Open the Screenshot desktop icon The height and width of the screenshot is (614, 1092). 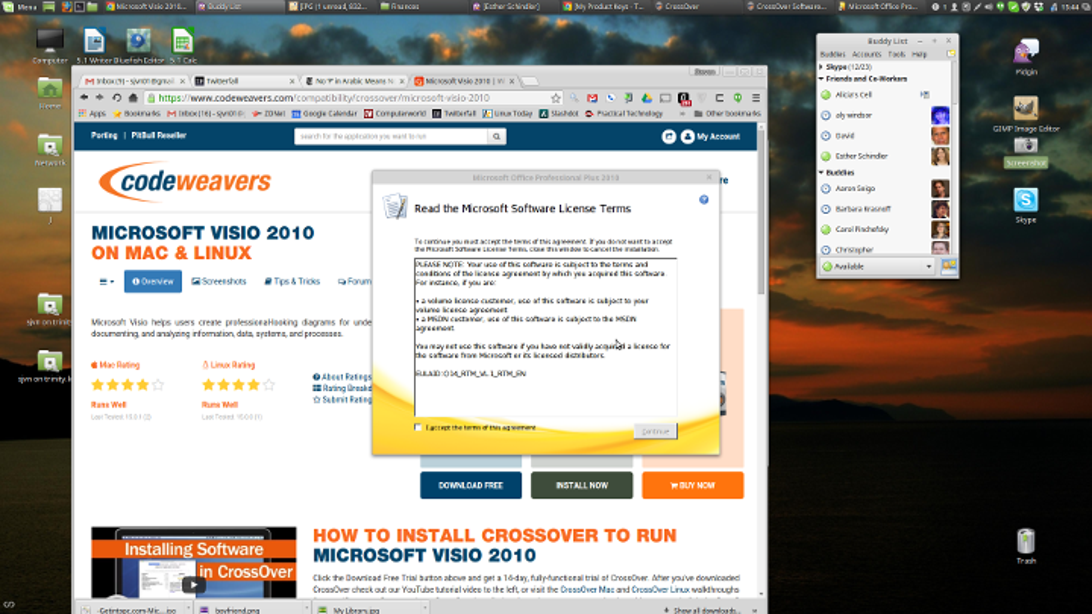(x=1026, y=152)
